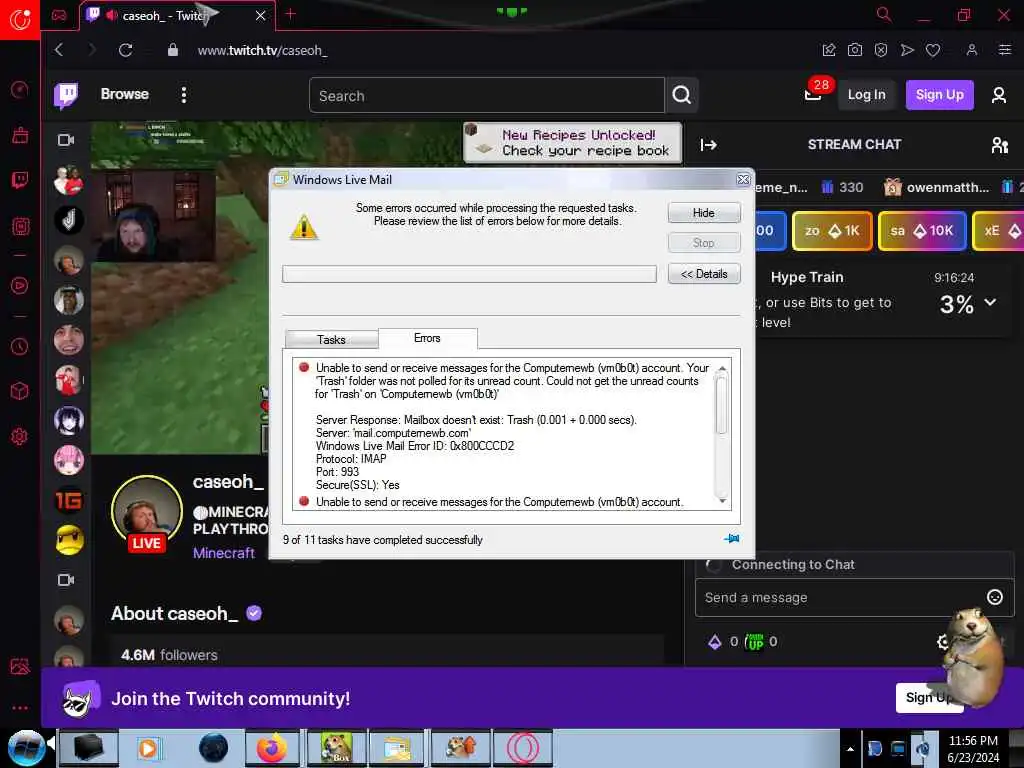
Task: Click the taskbar clock 11:56 PM
Action: pos(973,748)
